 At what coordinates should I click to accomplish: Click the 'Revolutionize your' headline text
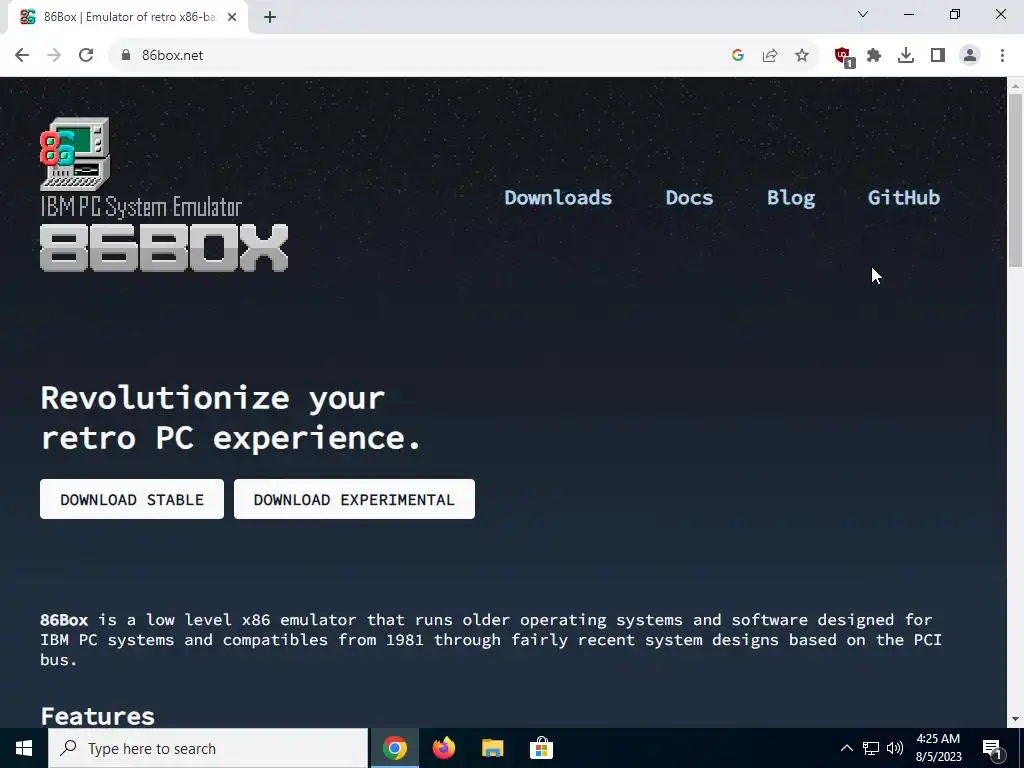[213, 398]
